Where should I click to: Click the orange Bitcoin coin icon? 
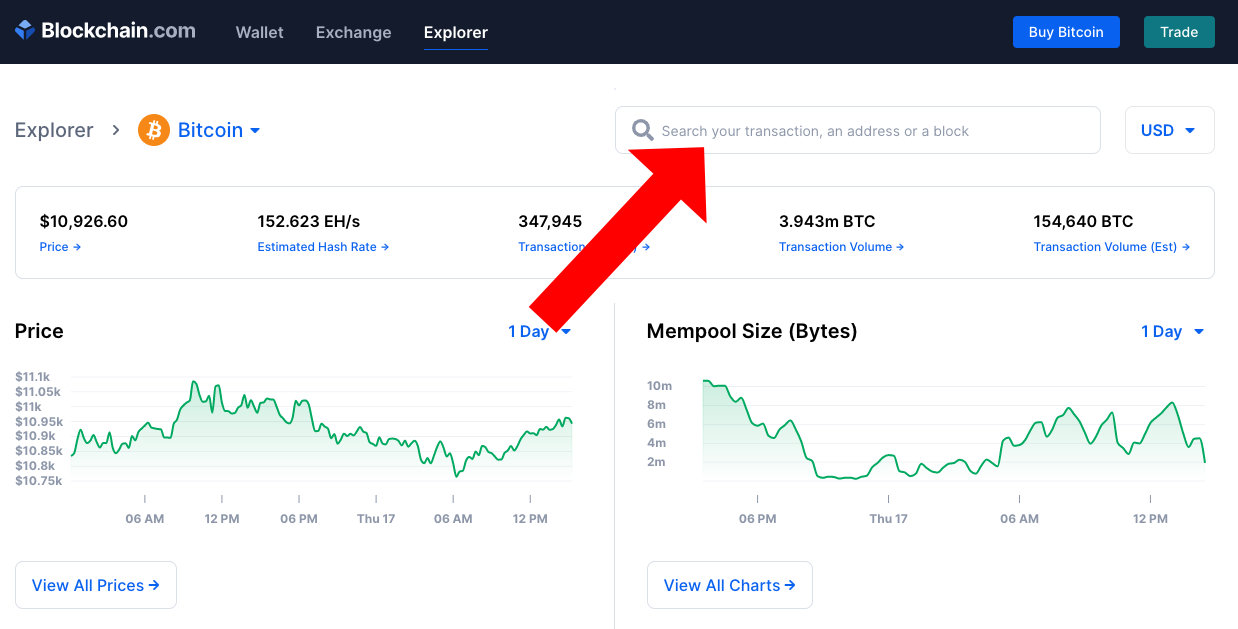coord(154,130)
